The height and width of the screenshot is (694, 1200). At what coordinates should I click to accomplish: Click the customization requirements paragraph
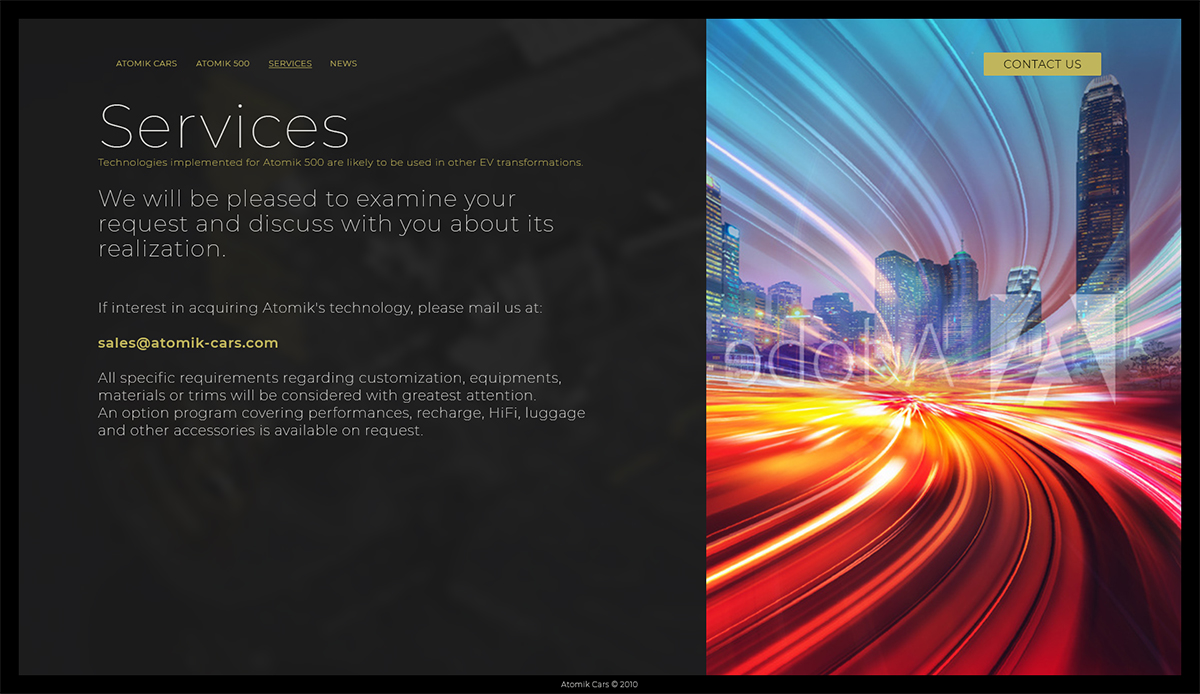342,404
